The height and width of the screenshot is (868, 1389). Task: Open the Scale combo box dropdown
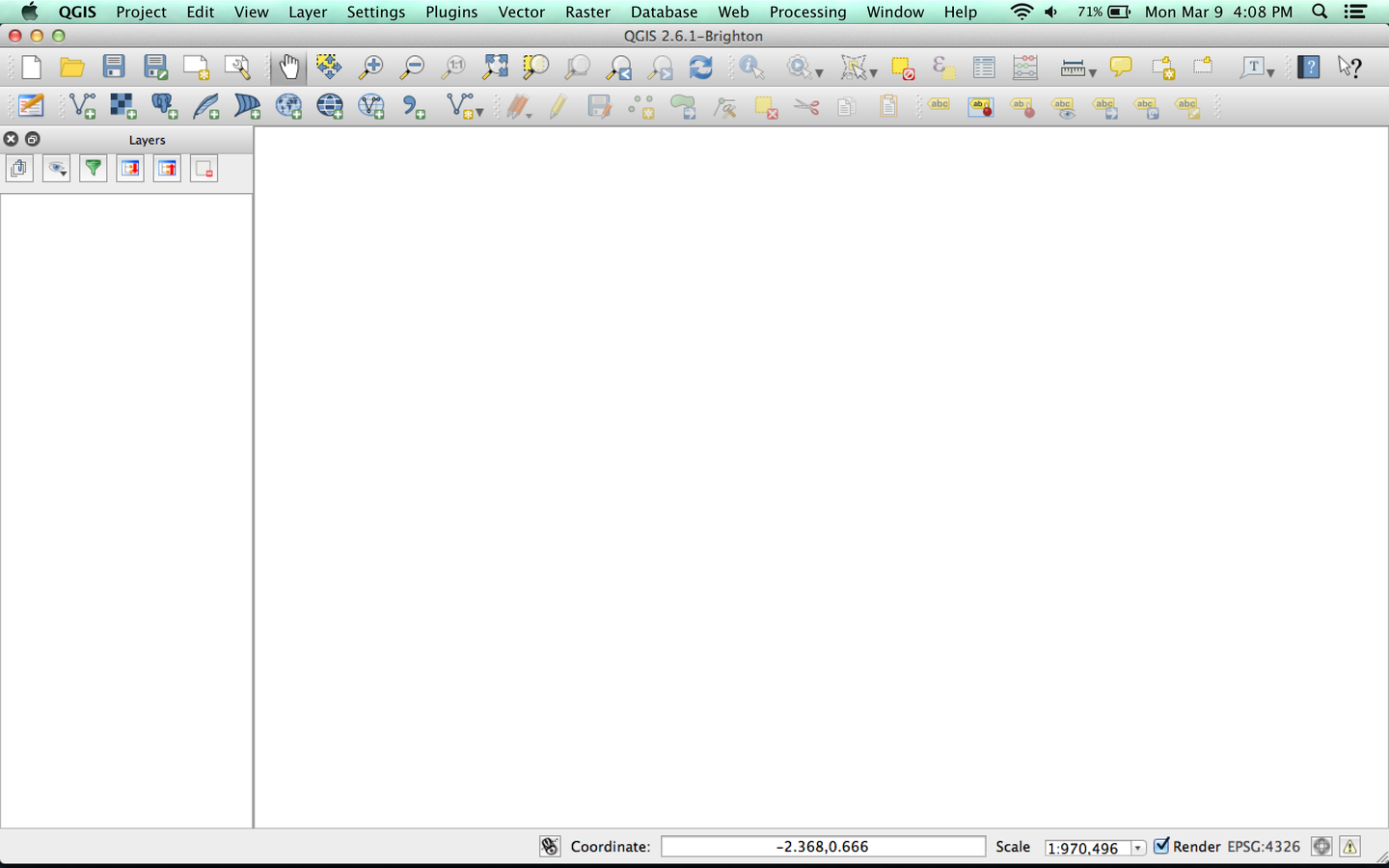pos(1137,848)
